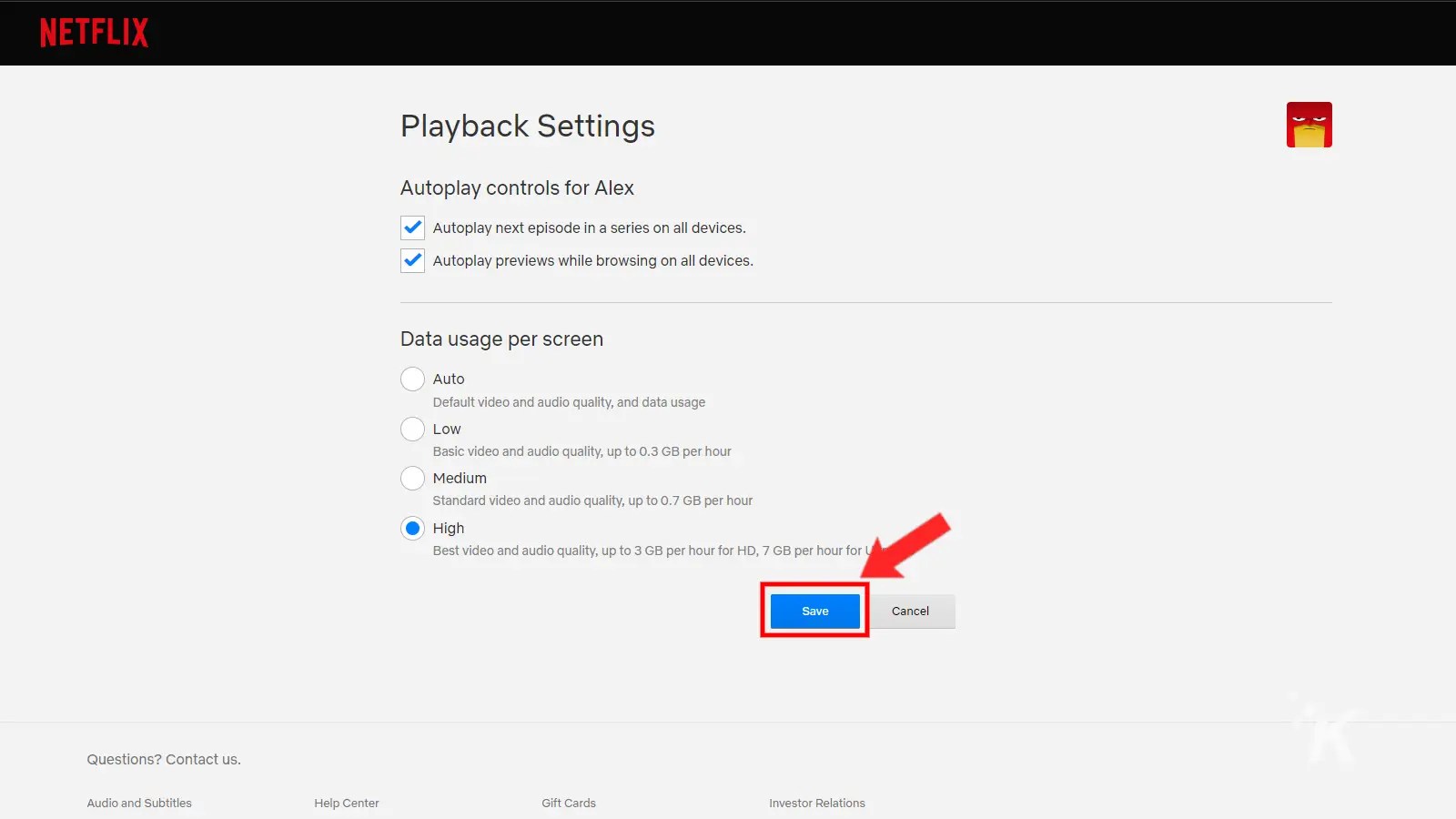The height and width of the screenshot is (819, 1456).
Task: Click the Playback Settings page heading
Action: coord(528,126)
